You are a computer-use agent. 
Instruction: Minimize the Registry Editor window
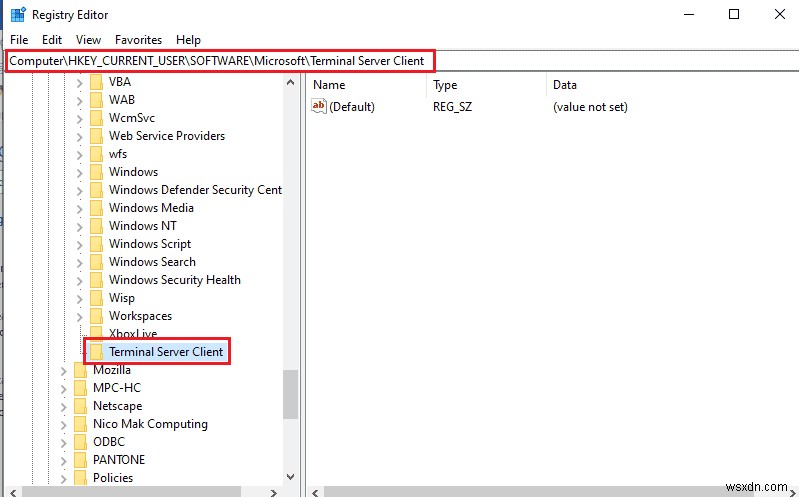[688, 14]
